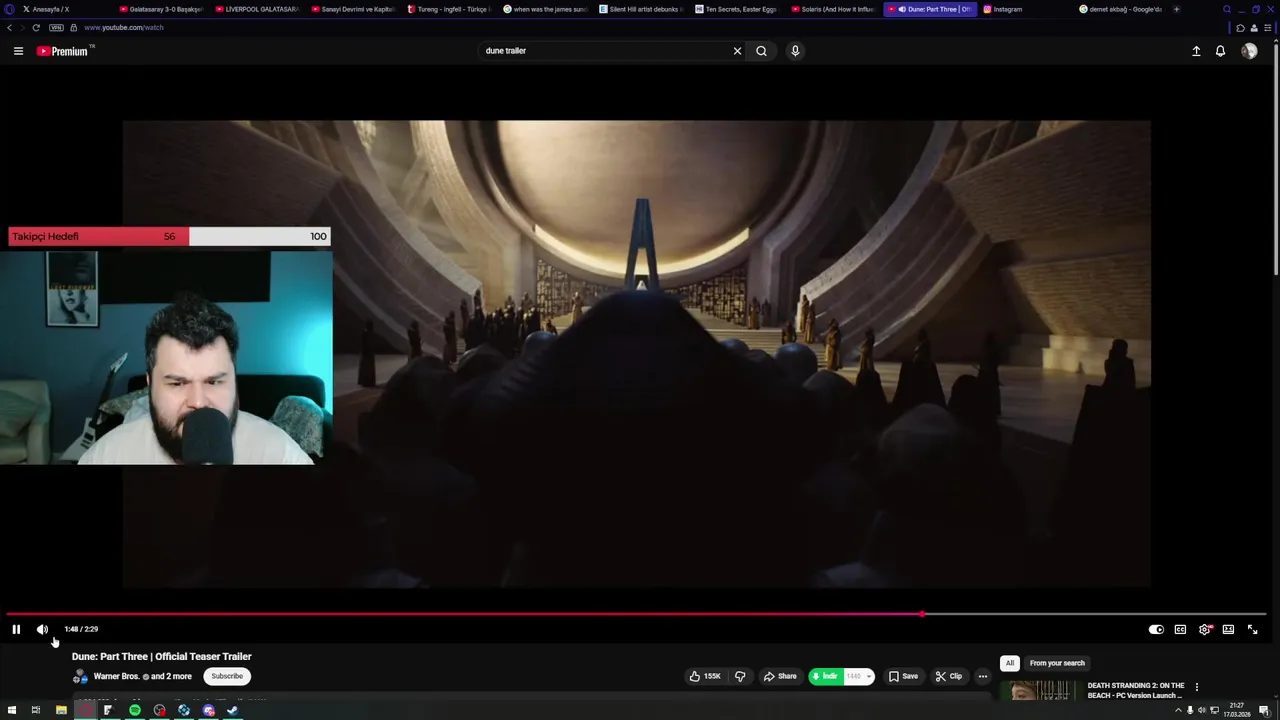Switch to Galatasaray 3-0 Başakşehir tab
This screenshot has height=720, width=1280.
tap(160, 9)
